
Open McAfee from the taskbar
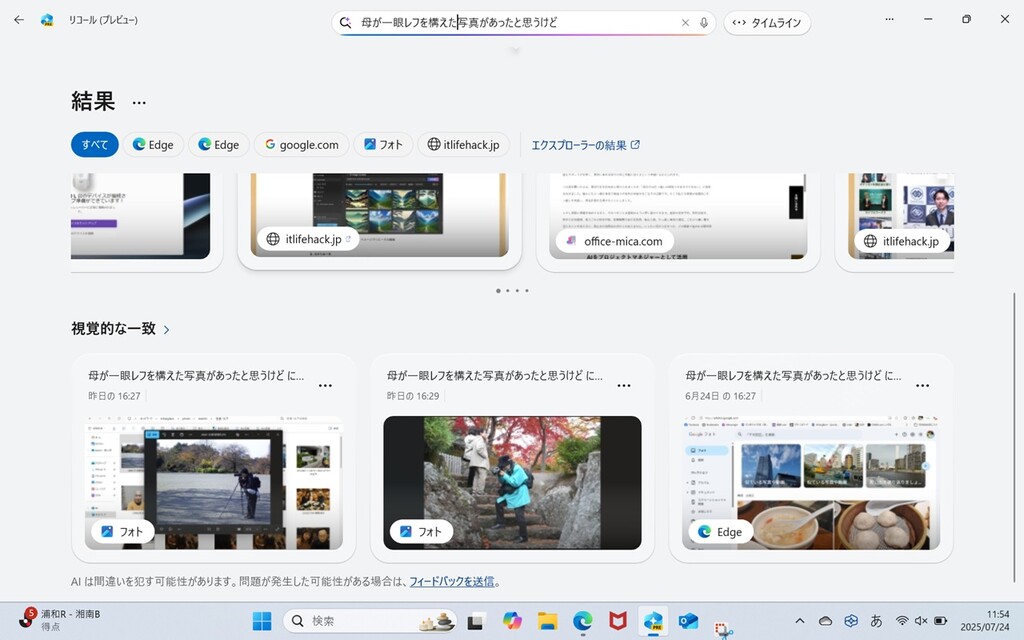click(618, 621)
